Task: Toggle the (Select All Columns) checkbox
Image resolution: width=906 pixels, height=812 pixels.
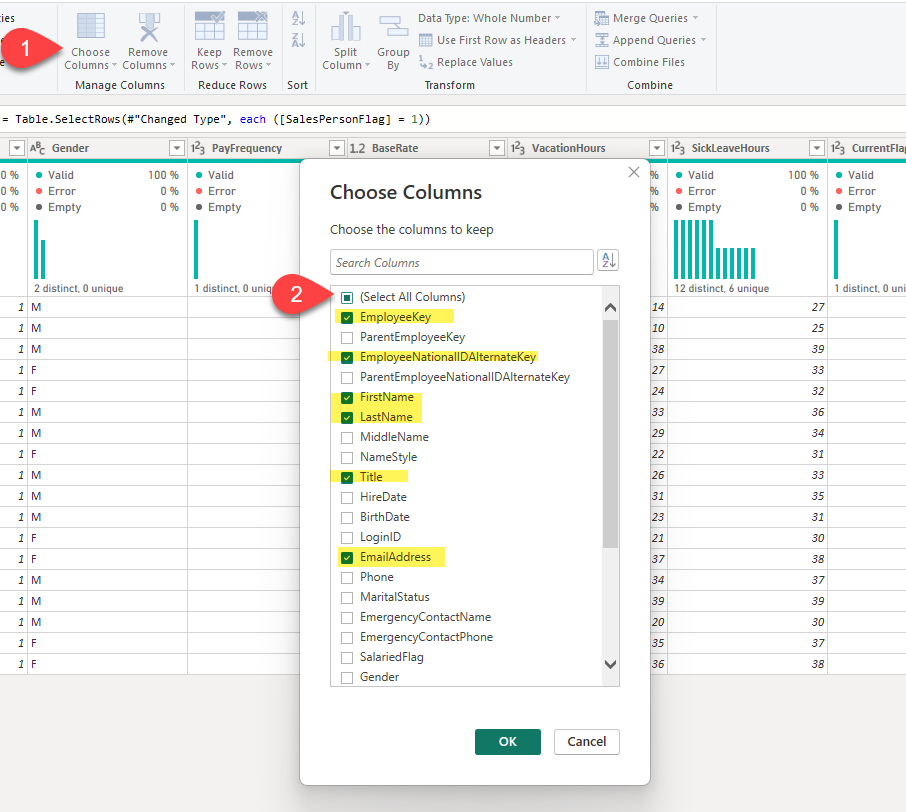Action: click(x=347, y=297)
